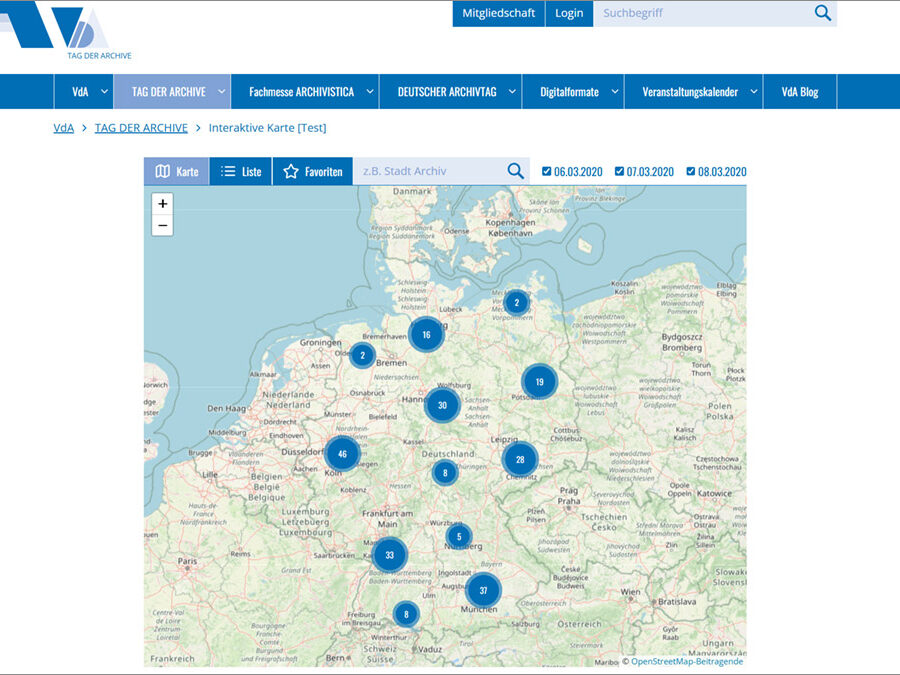Toggle the 07.03.2020 date checkbox

(x=619, y=171)
